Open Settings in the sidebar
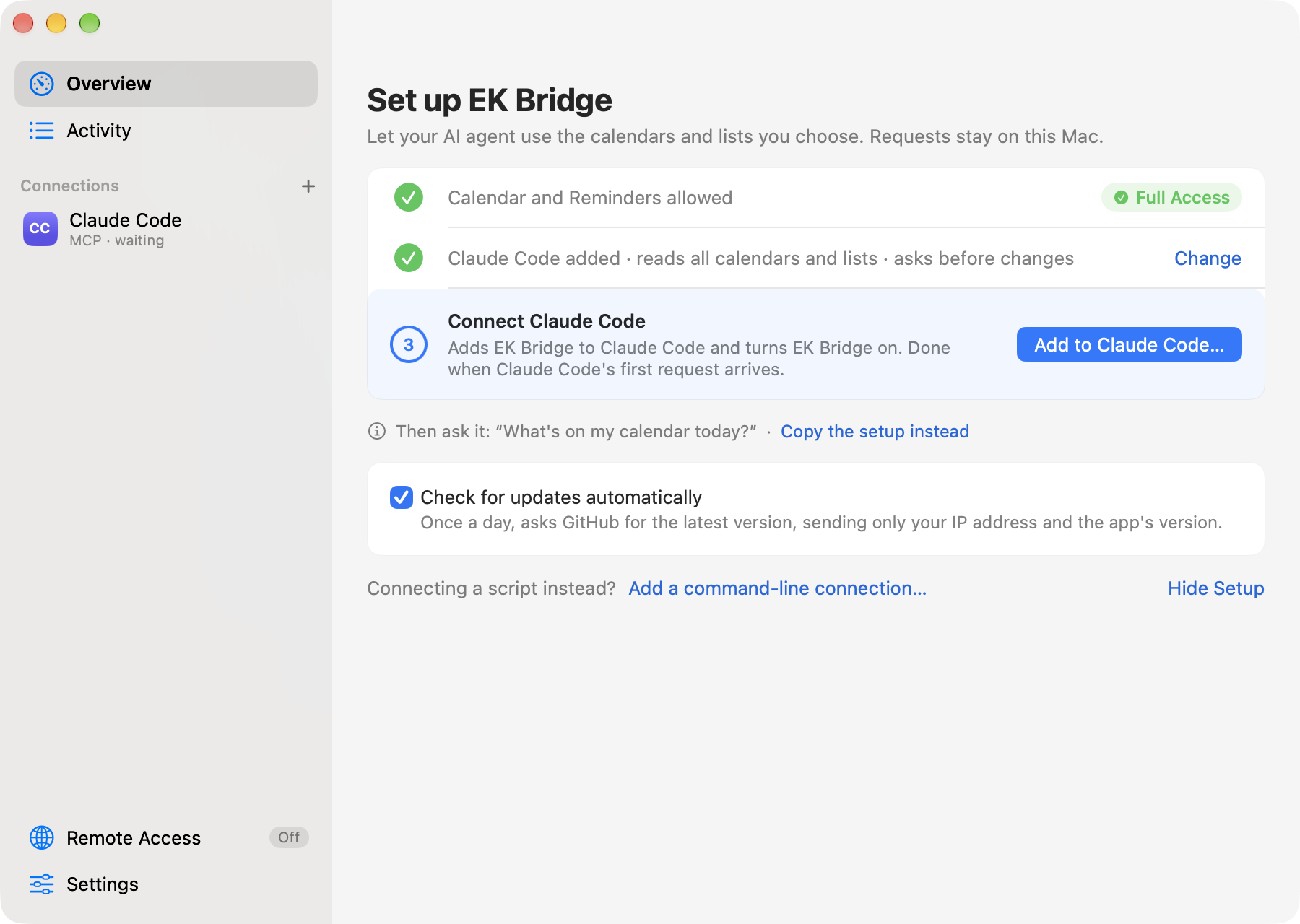The image size is (1300, 924). (x=166, y=884)
